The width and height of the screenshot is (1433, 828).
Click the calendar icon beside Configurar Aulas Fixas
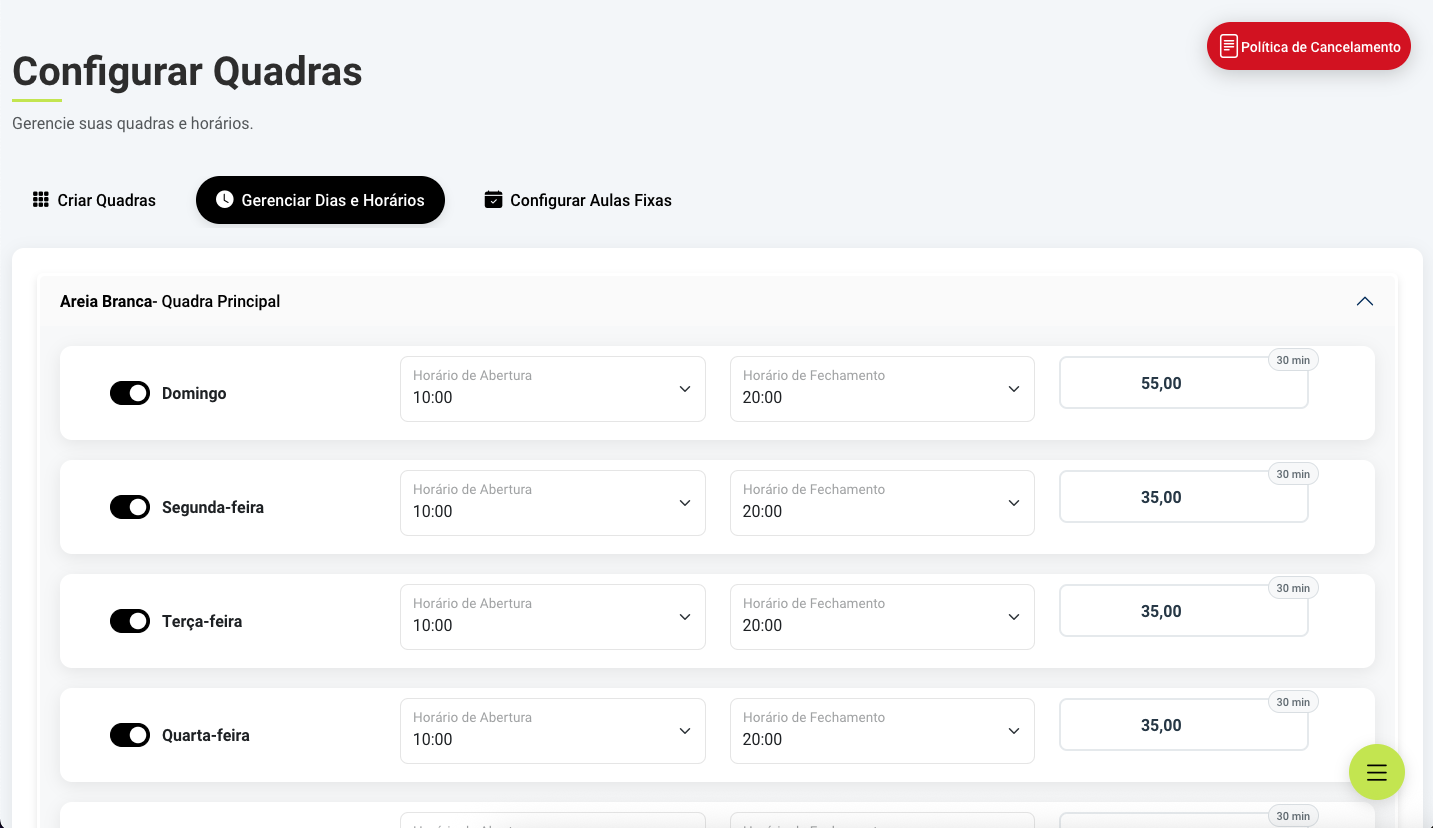[493, 200]
